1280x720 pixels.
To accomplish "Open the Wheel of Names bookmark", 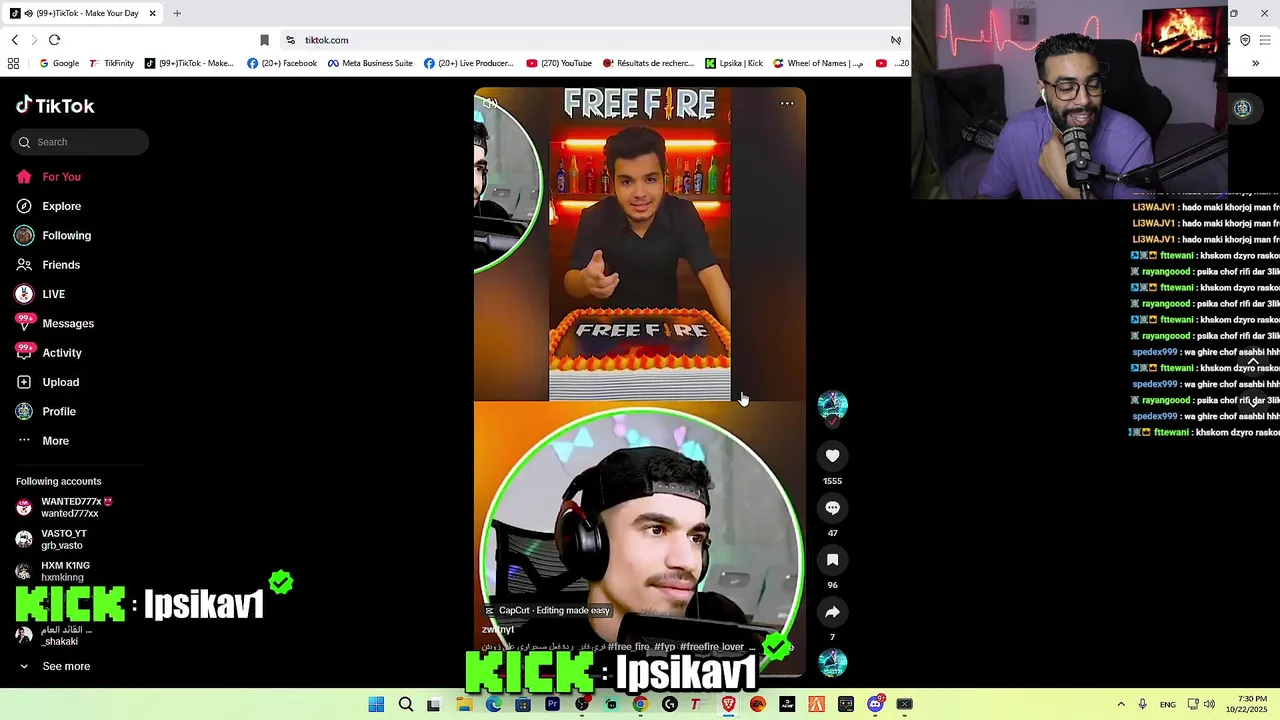I will [816, 63].
